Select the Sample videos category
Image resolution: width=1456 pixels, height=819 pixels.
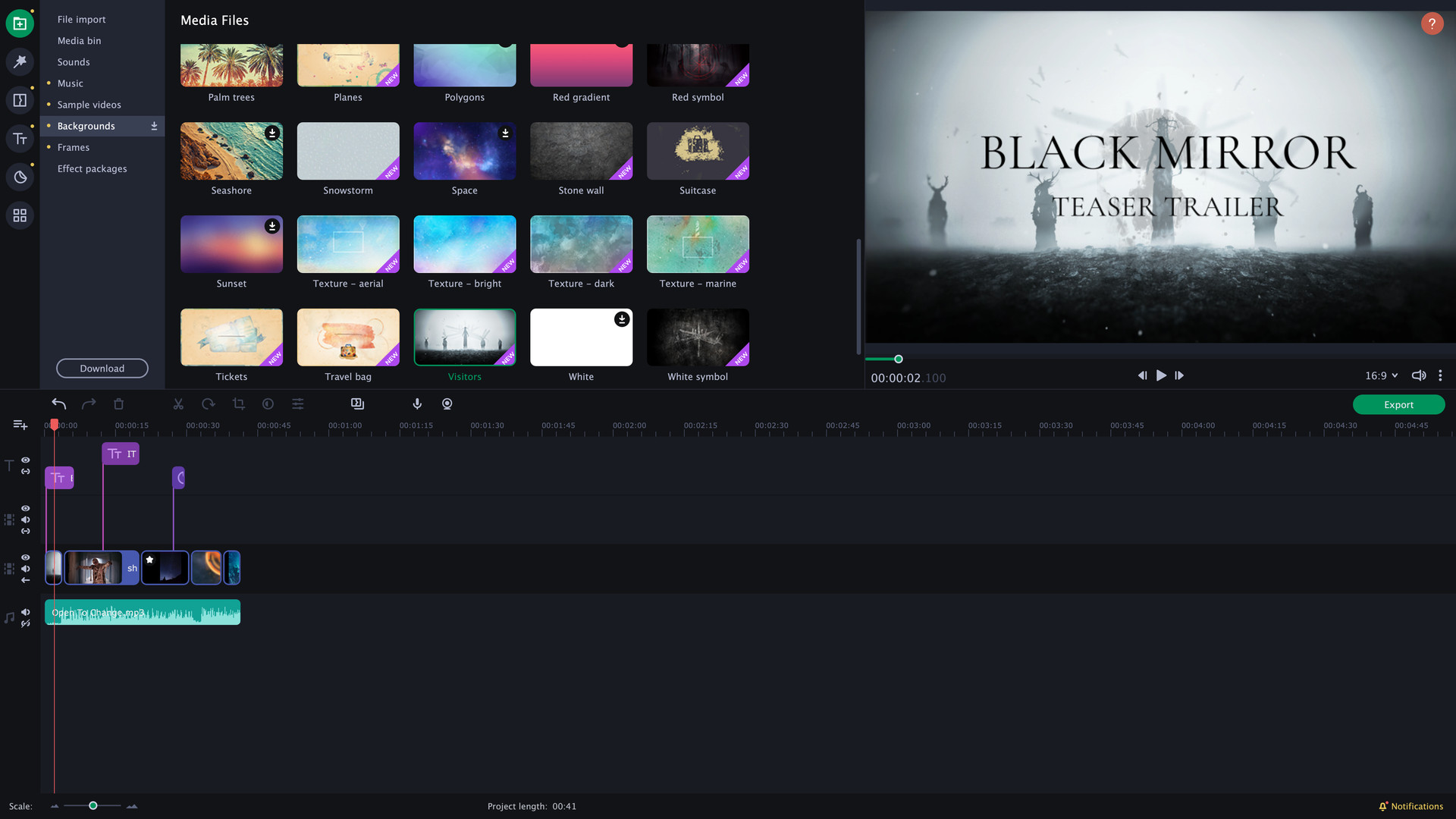pyautogui.click(x=89, y=105)
